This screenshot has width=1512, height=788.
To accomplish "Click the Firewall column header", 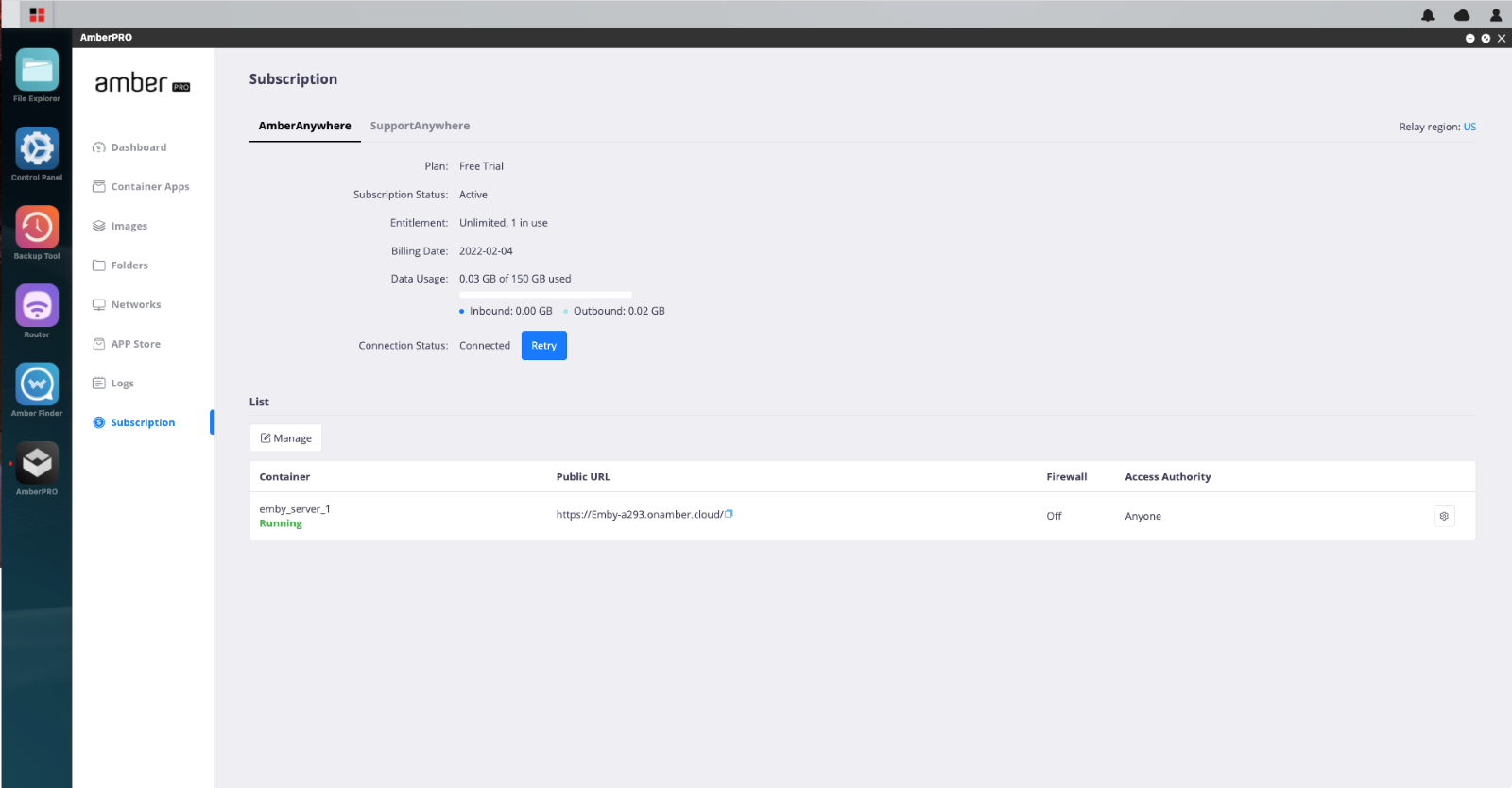I will (1066, 477).
